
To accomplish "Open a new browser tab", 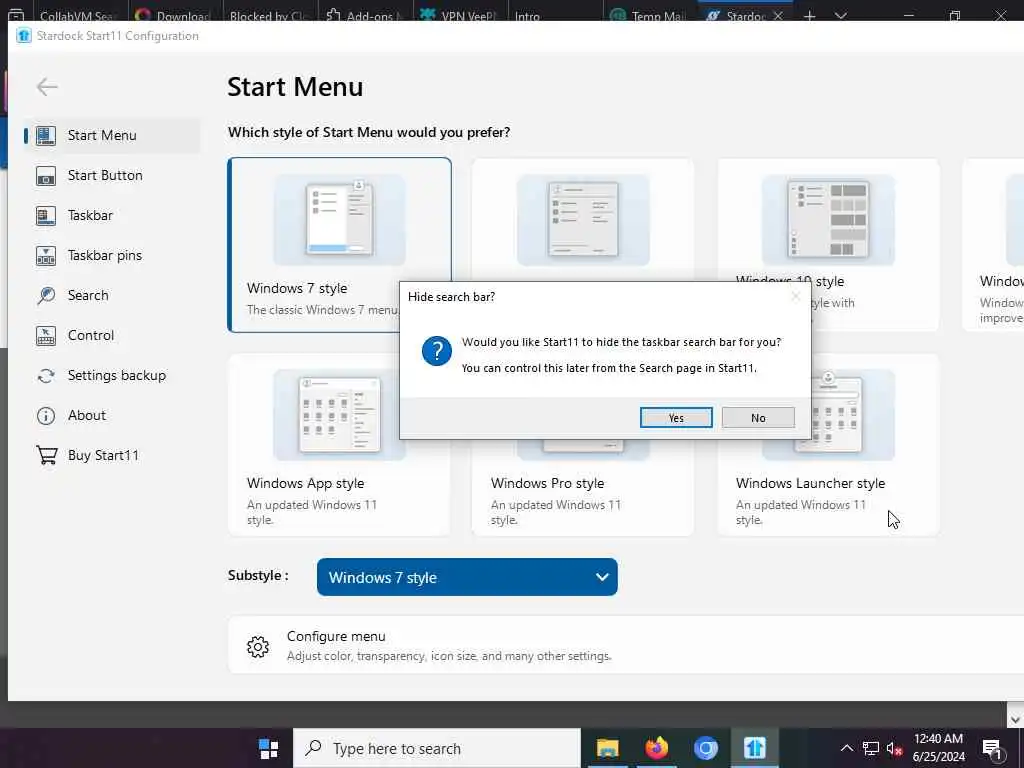I will click(810, 16).
